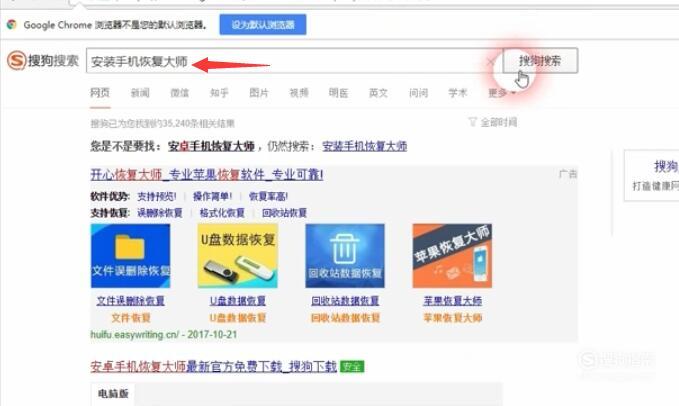Open the 图片 tab
The height and width of the screenshot is (406, 679).
259,93
